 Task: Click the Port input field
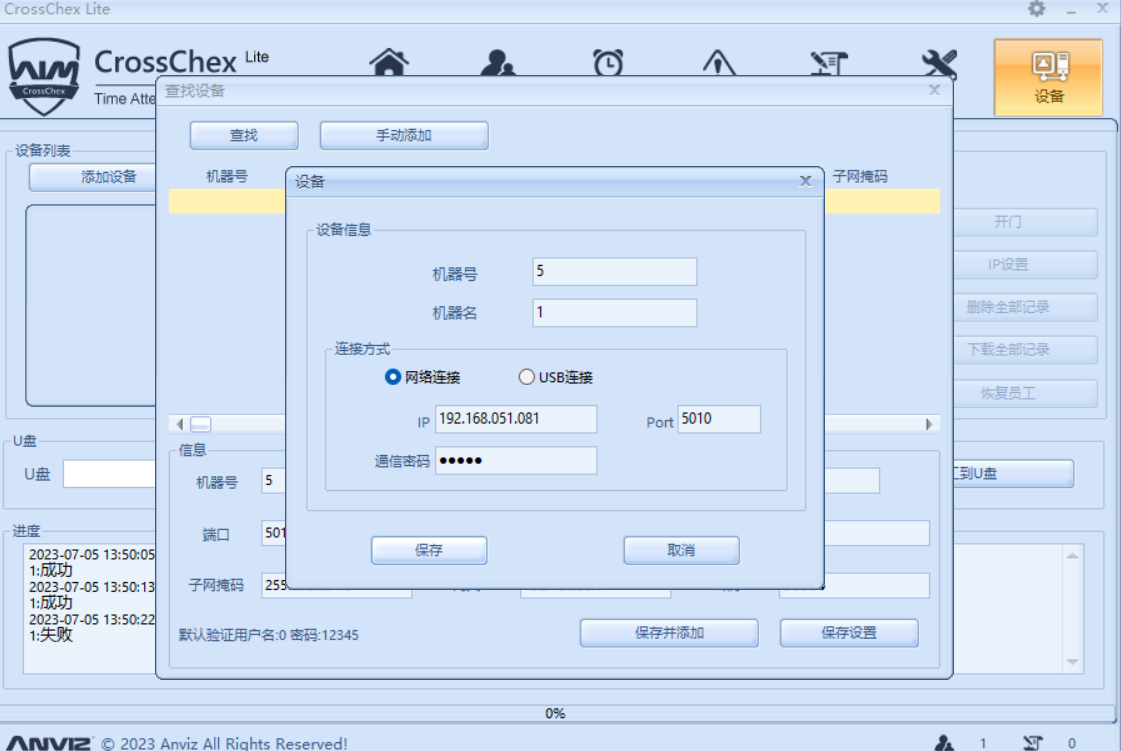[x=719, y=419]
